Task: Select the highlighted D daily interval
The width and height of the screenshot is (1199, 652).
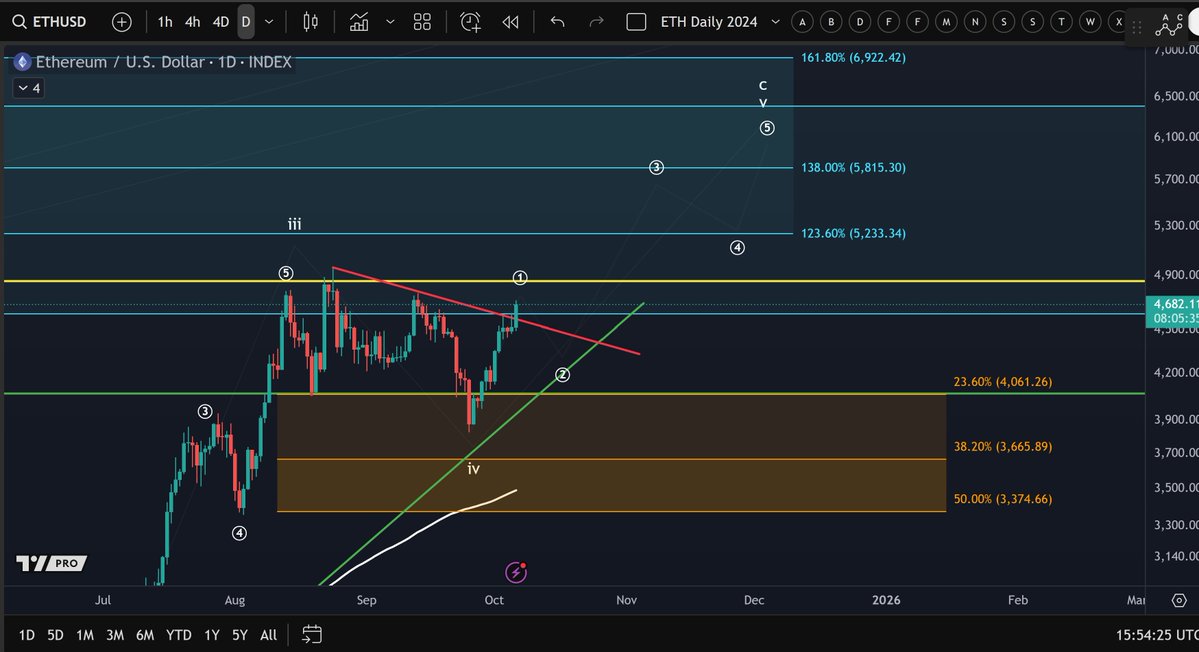Action: click(x=245, y=22)
